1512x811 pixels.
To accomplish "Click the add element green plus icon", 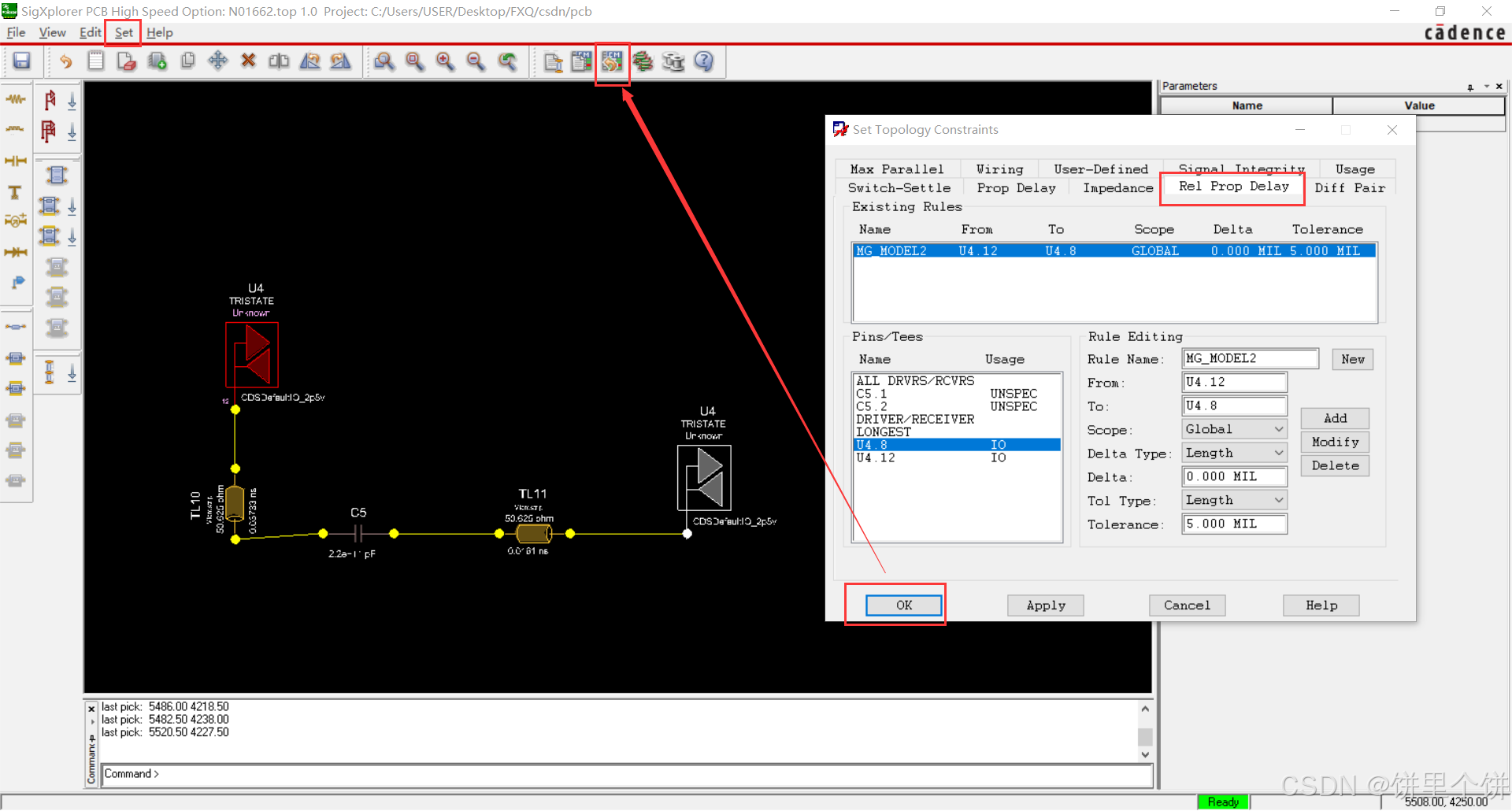I will pos(157,61).
